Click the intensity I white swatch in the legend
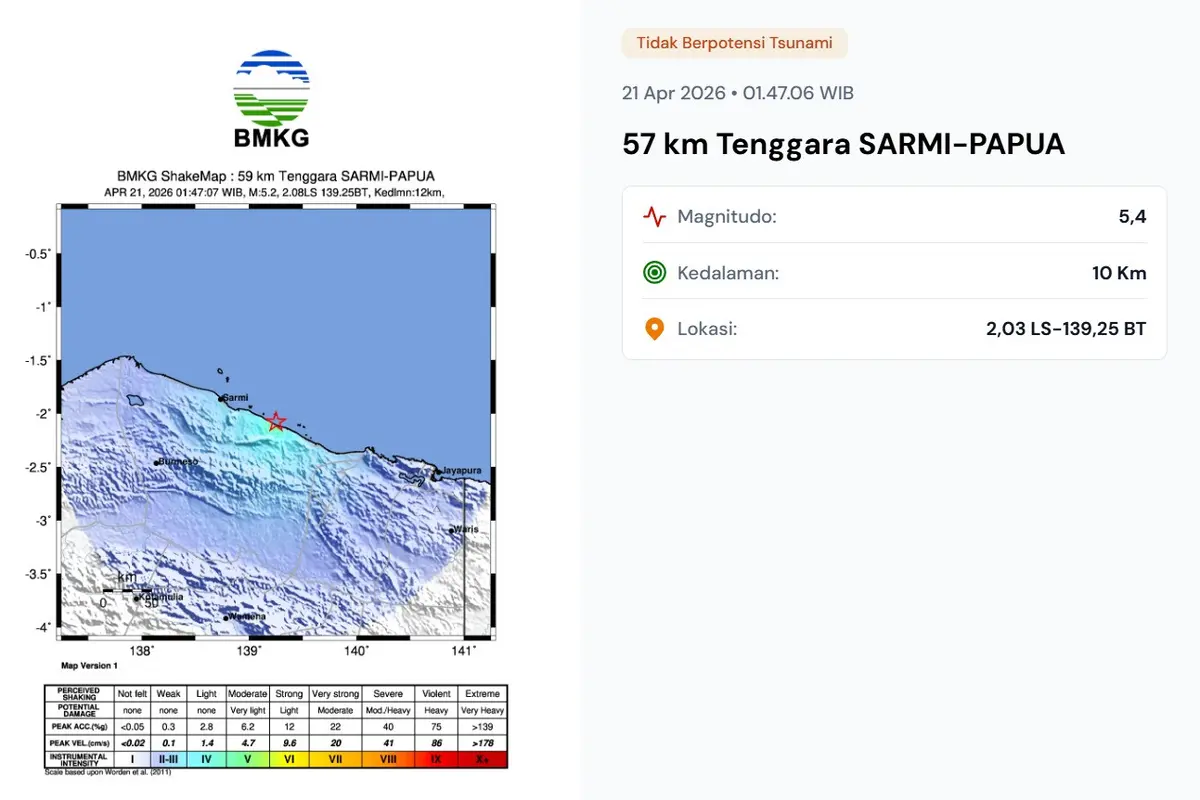1200x800 pixels. coord(131,761)
